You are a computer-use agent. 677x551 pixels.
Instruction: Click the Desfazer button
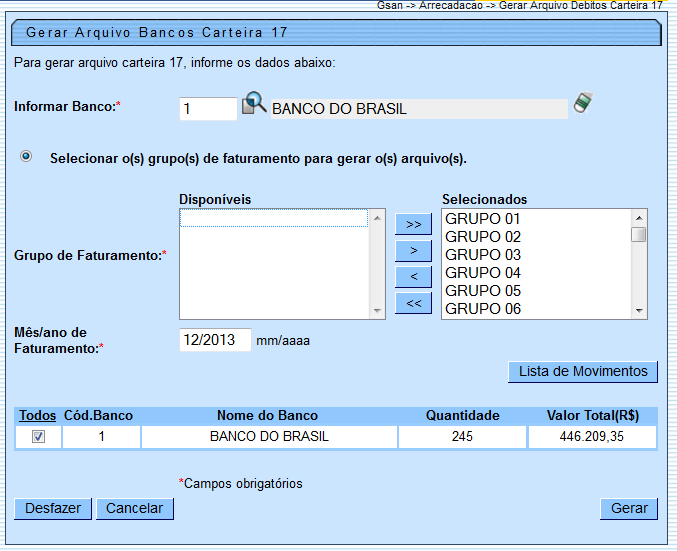(53, 508)
